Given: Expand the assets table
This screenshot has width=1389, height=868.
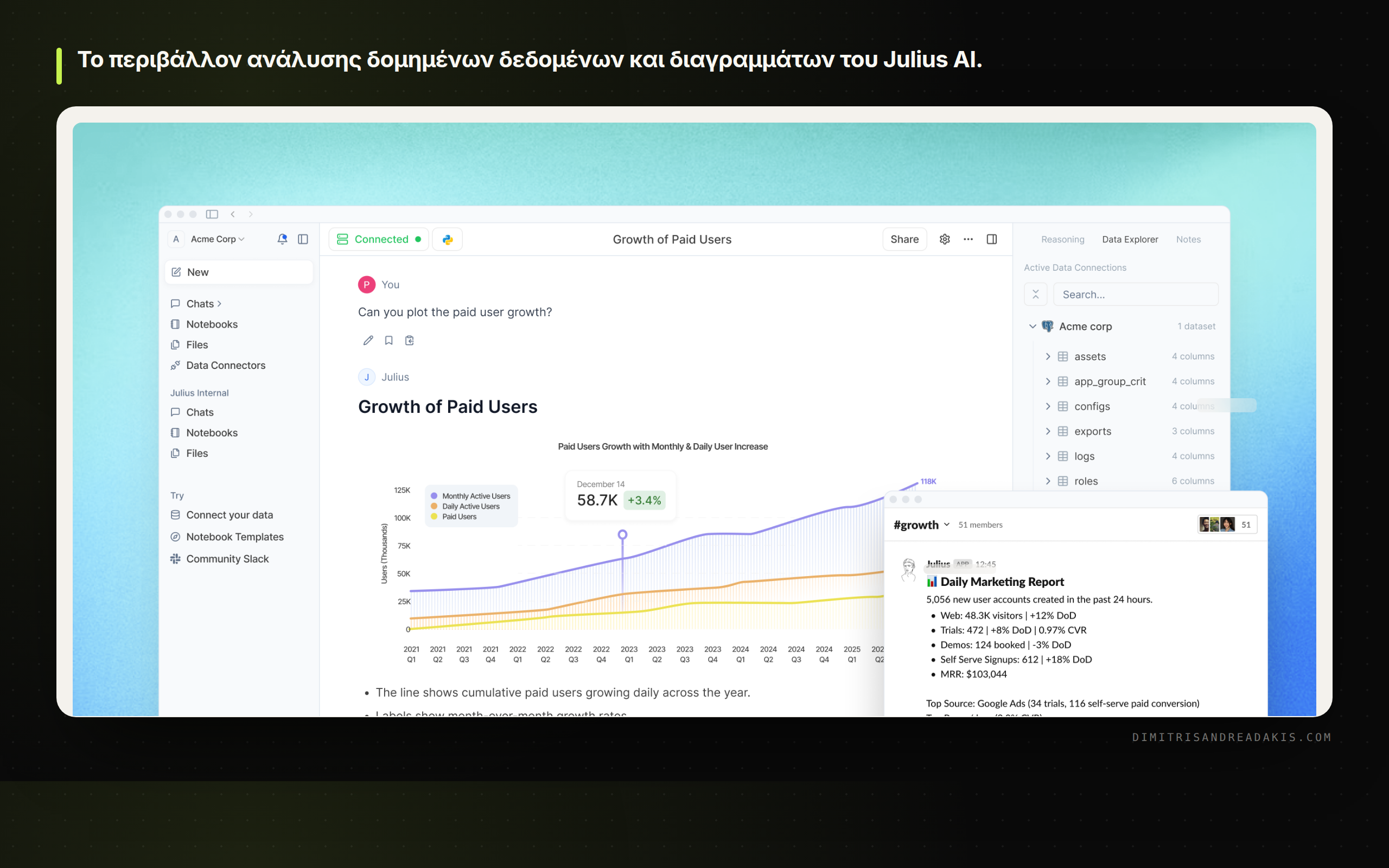Looking at the screenshot, I should tap(1048, 356).
